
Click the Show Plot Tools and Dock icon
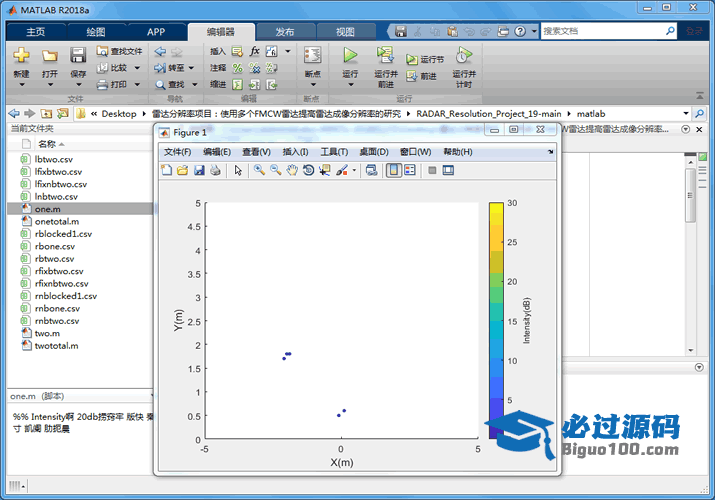(448, 170)
